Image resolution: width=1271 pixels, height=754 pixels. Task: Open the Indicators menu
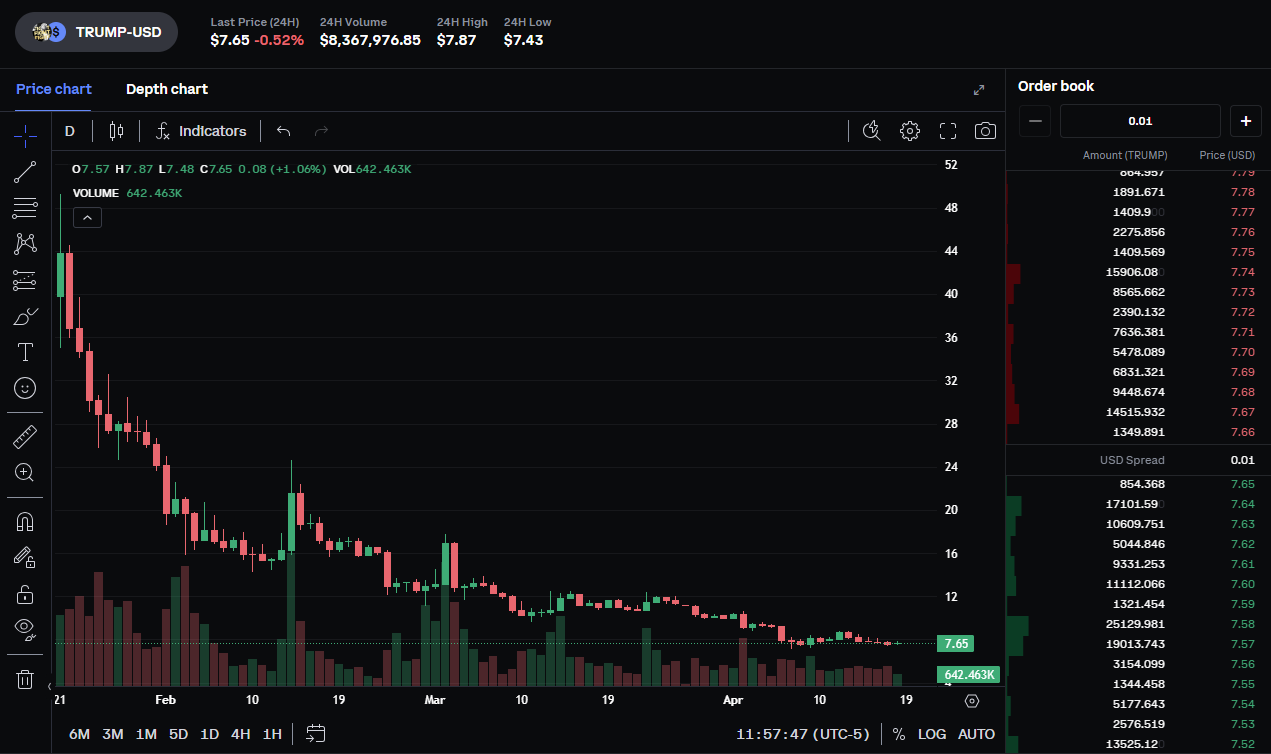click(201, 131)
